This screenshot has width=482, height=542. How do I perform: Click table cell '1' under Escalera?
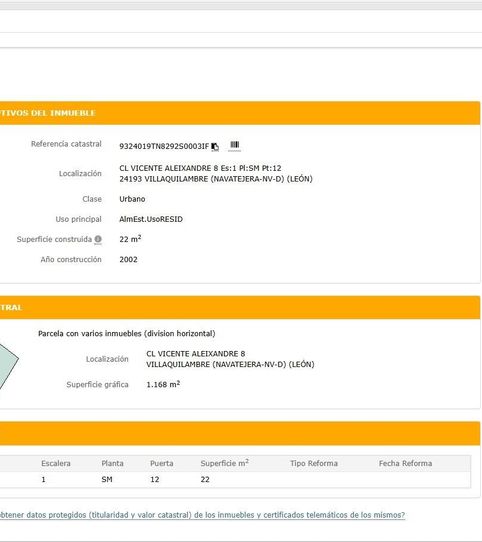[43, 480]
